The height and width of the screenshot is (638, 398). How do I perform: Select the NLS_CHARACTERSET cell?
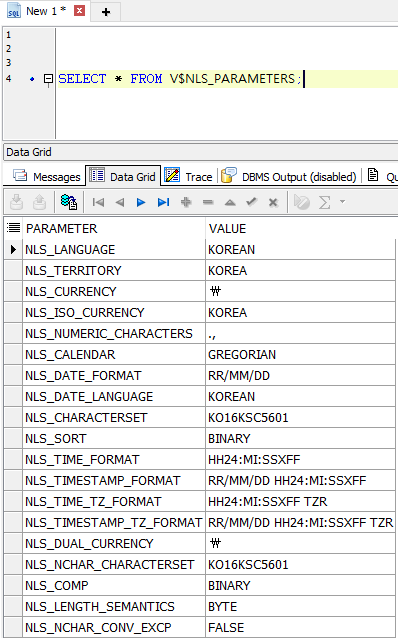click(114, 417)
